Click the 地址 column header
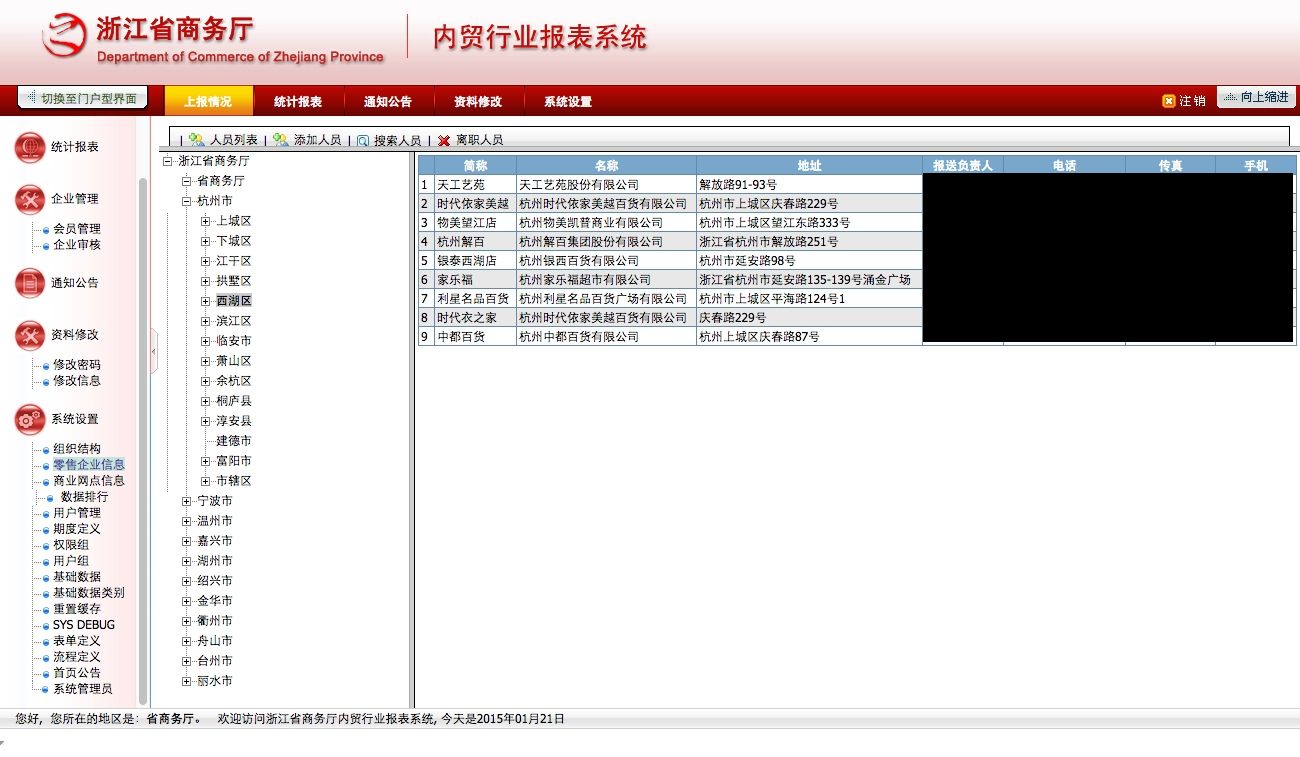Viewport: 1300px width, 757px height. click(809, 166)
